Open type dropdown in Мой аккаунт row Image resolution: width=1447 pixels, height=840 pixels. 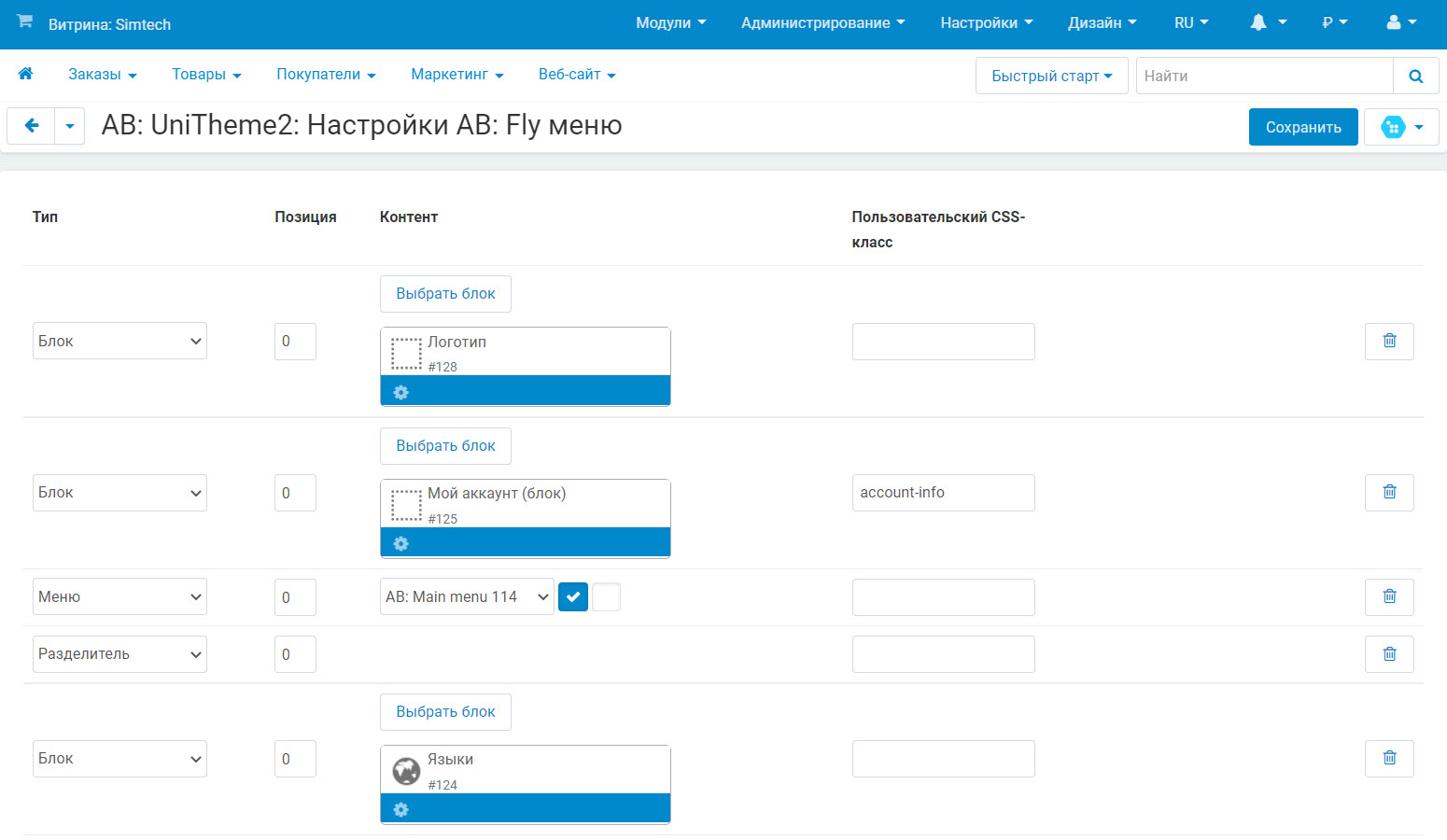click(119, 493)
